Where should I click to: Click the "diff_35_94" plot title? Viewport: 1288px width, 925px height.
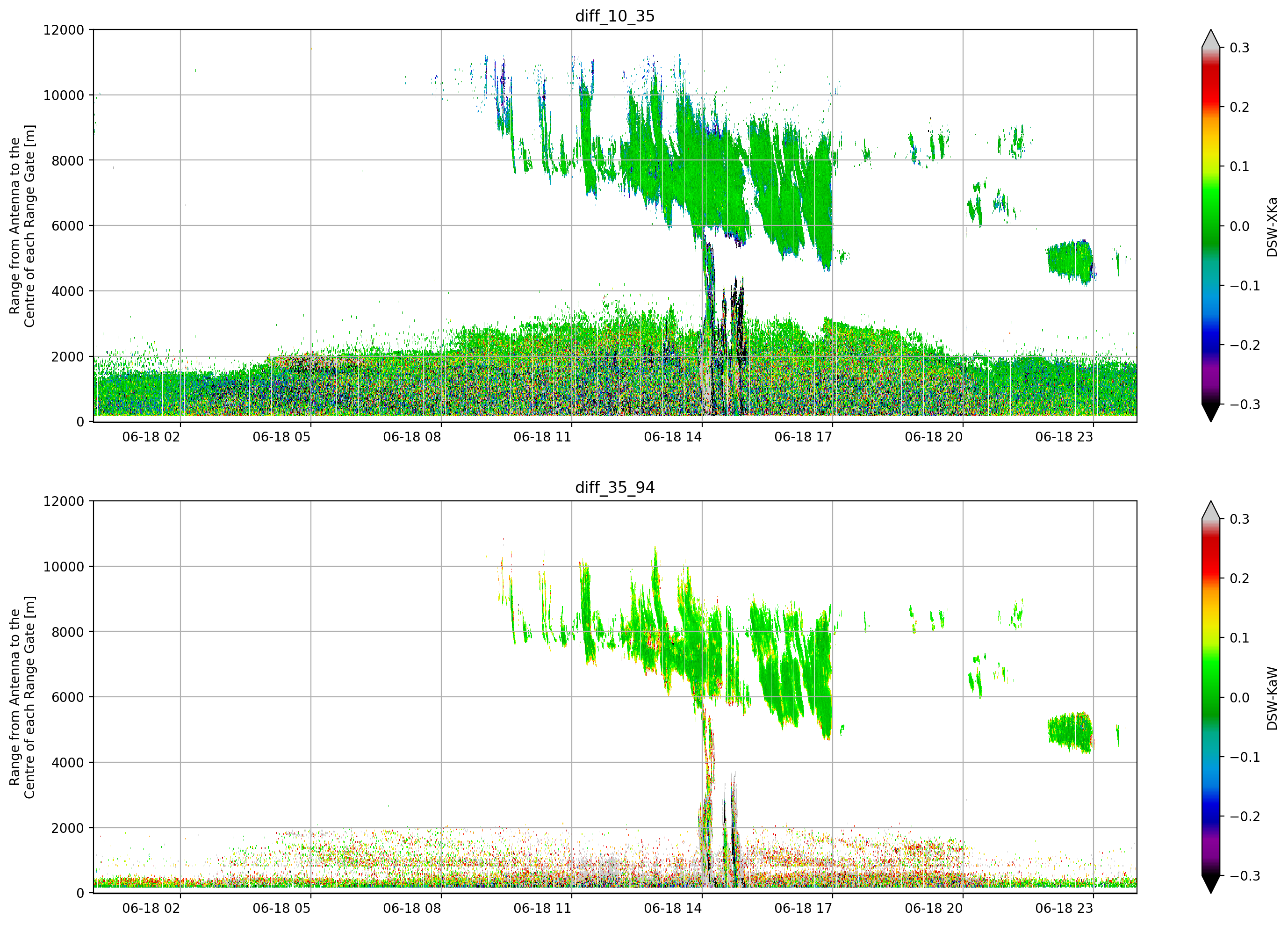(615, 487)
